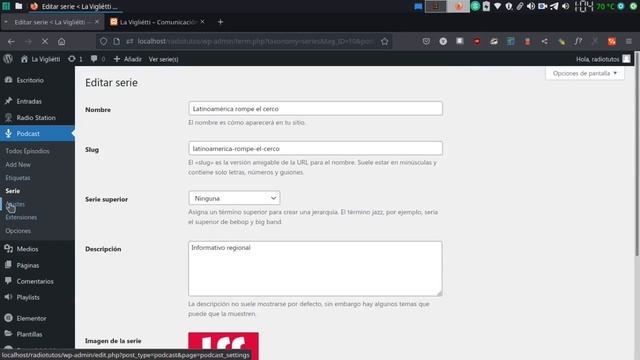Bookmark page with the star icon
Image resolution: width=640 pixels, height=360 pixels.
pos(384,42)
